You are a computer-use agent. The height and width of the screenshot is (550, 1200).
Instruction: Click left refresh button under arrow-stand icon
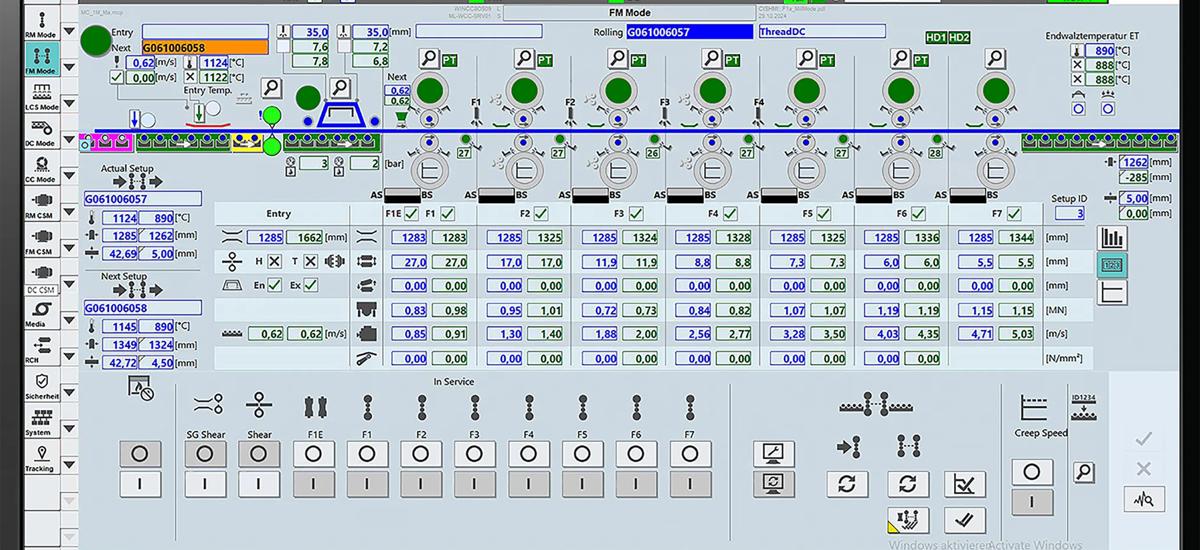click(x=848, y=484)
